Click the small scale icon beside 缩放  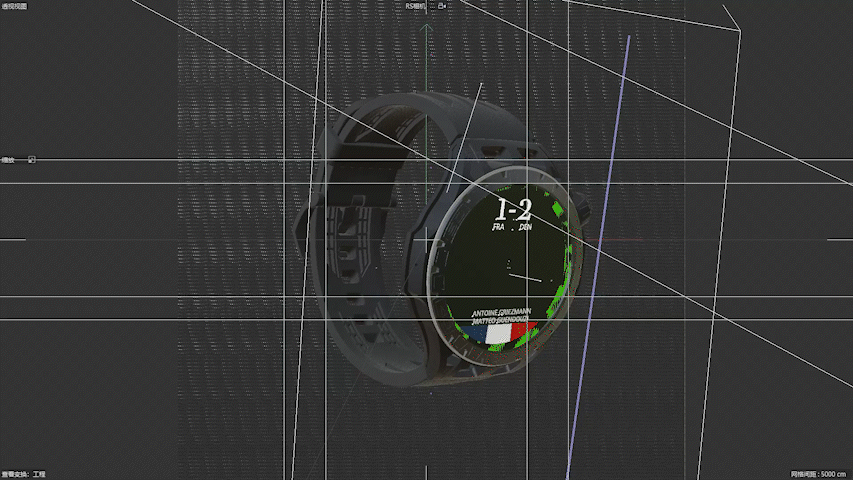coord(32,160)
